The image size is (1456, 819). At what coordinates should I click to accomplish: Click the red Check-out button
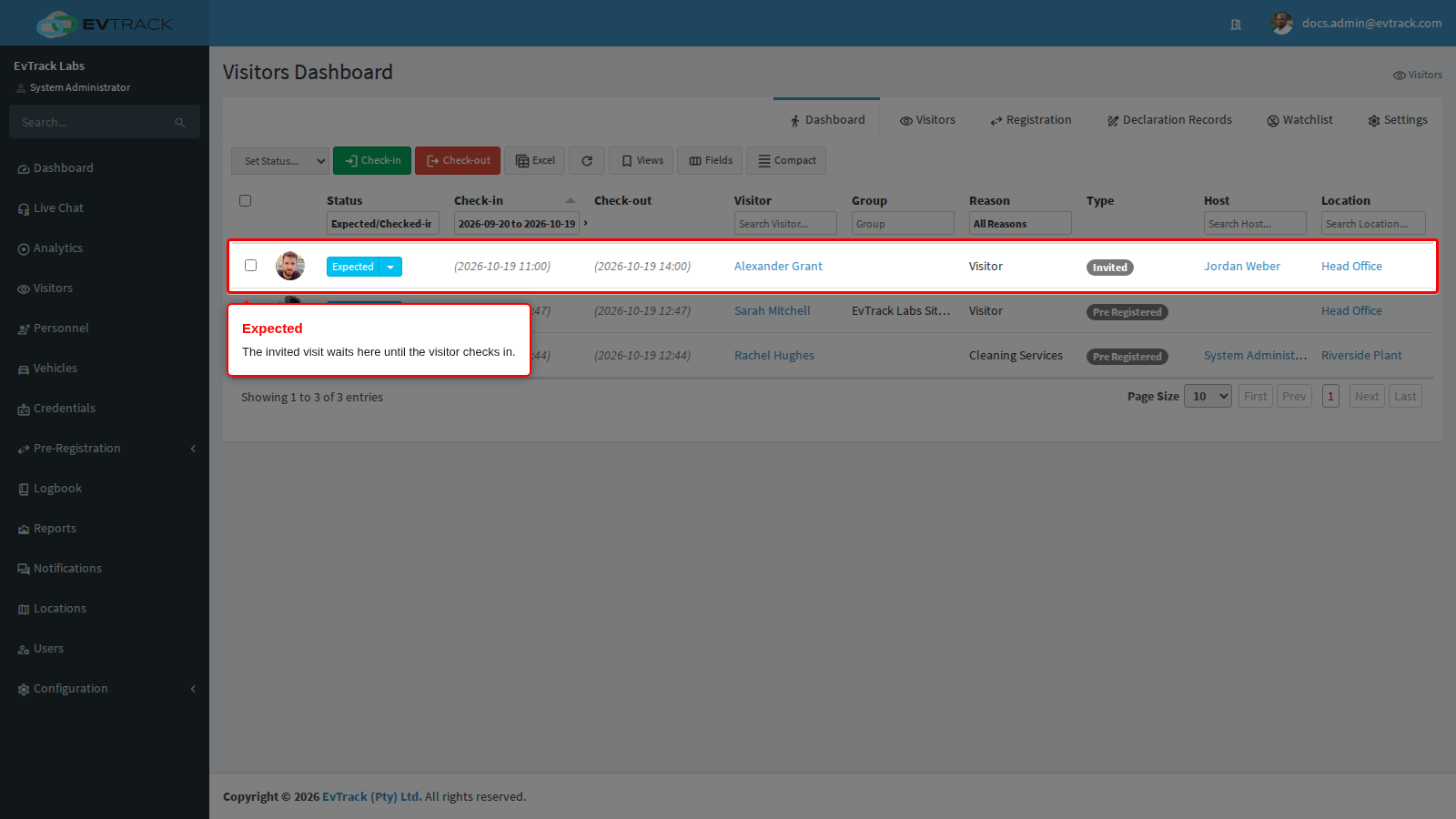pos(458,161)
